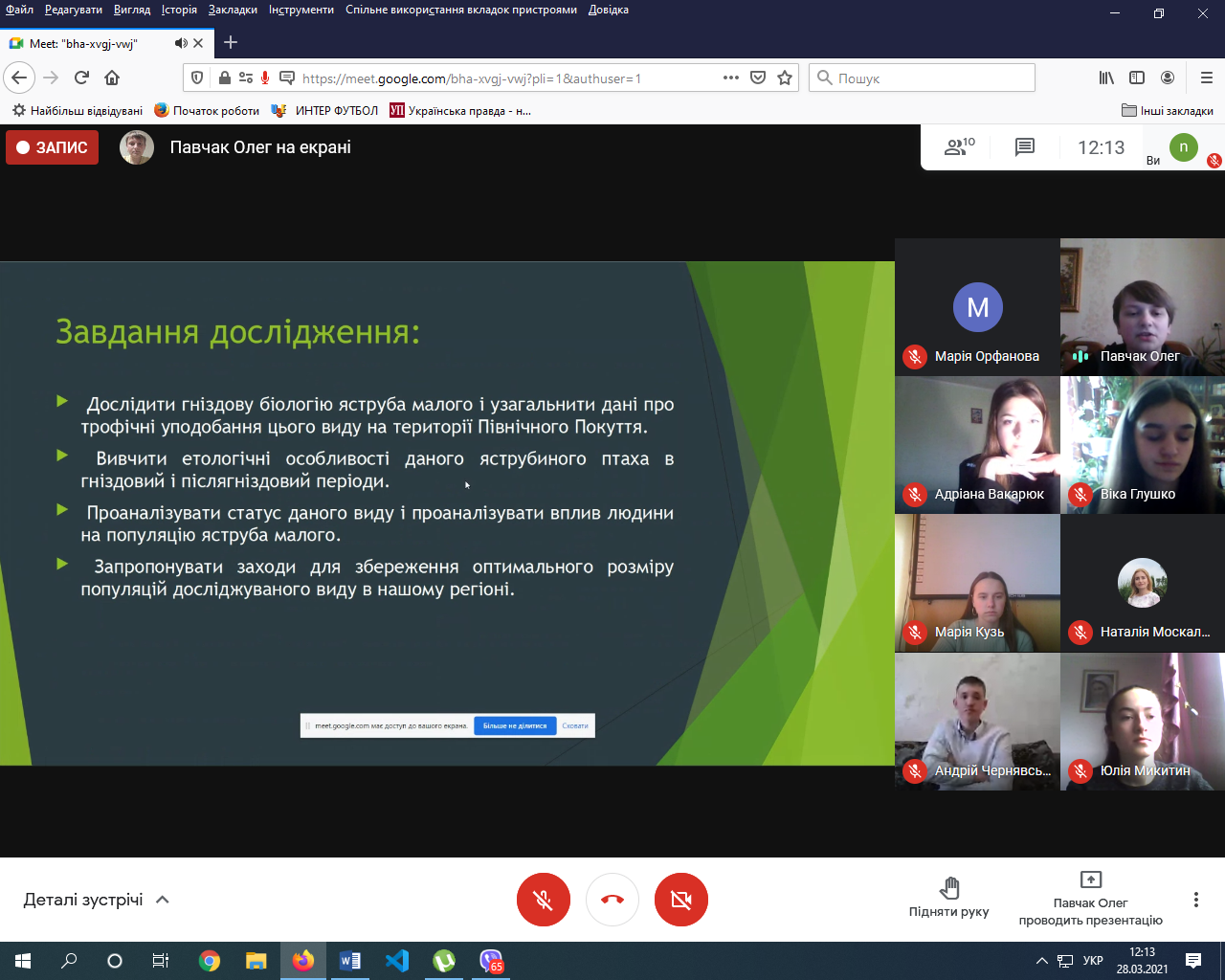Open the Firefox account icon
Image resolution: width=1225 pixels, height=980 pixels.
(x=1168, y=78)
